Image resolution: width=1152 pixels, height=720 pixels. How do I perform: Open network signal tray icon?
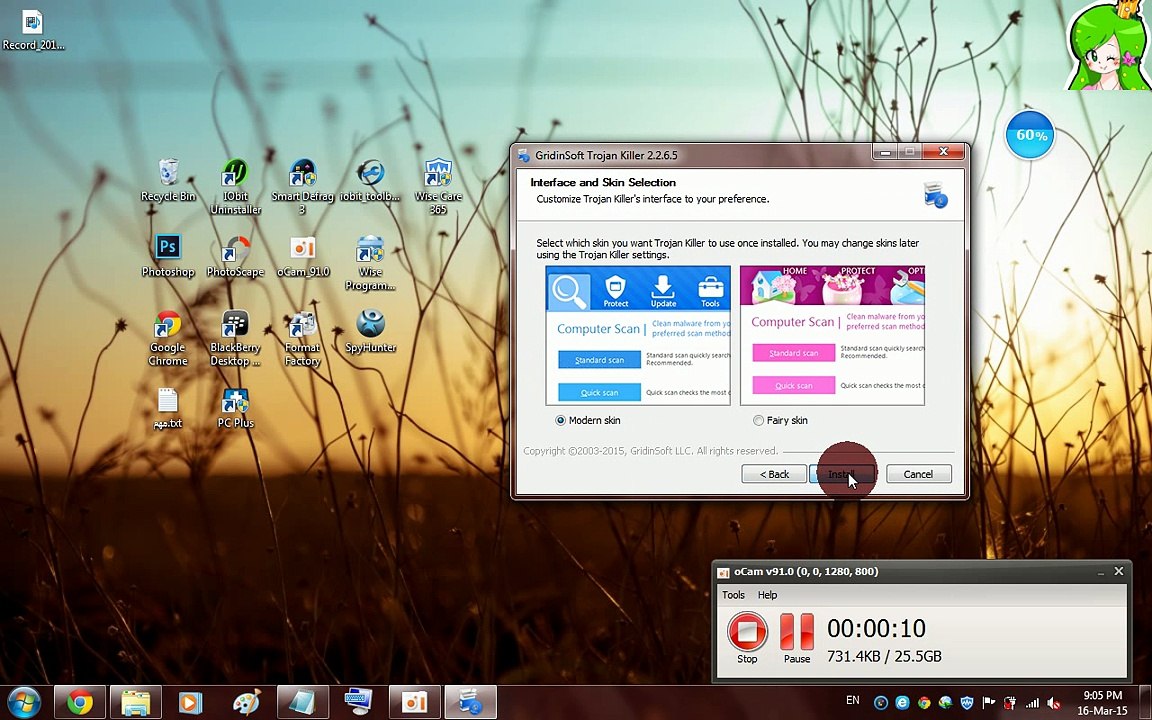pos(1032,703)
